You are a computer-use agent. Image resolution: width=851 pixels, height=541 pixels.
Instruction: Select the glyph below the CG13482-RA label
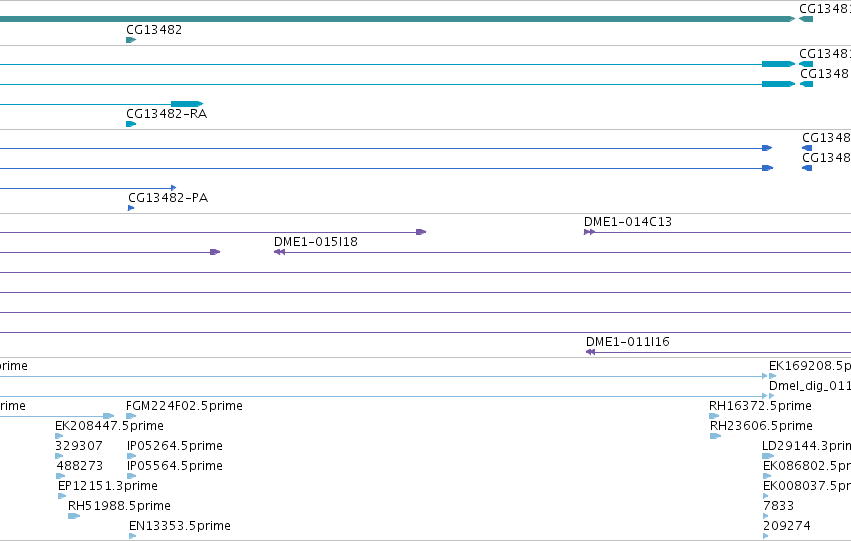[x=131, y=124]
